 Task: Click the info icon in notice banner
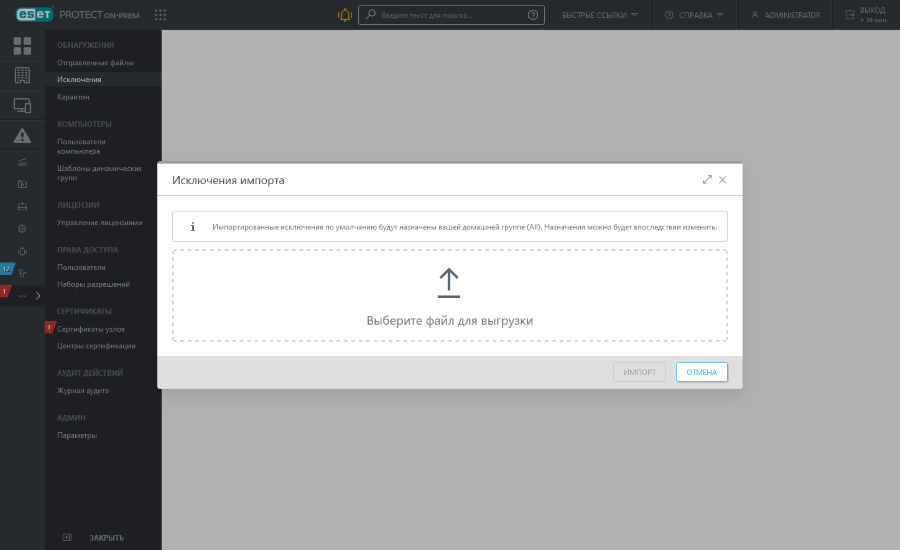[x=193, y=227]
